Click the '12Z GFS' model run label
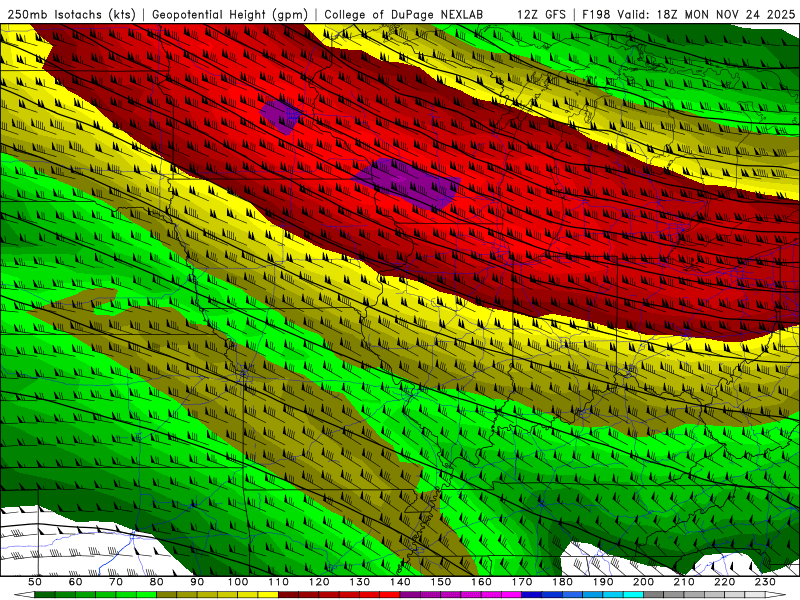The width and height of the screenshot is (800, 600). coord(541,14)
